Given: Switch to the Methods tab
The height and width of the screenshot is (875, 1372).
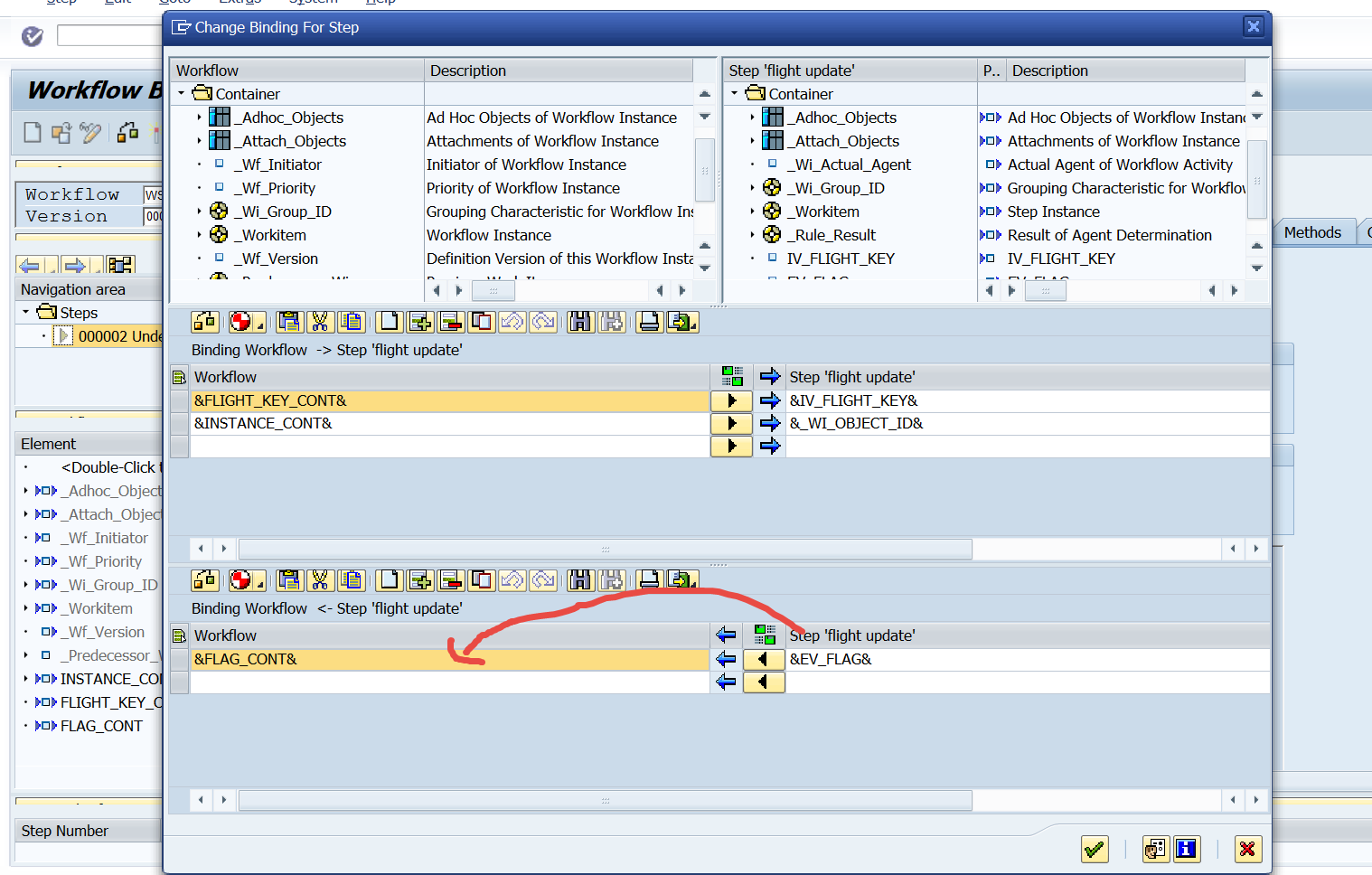Looking at the screenshot, I should [x=1312, y=231].
